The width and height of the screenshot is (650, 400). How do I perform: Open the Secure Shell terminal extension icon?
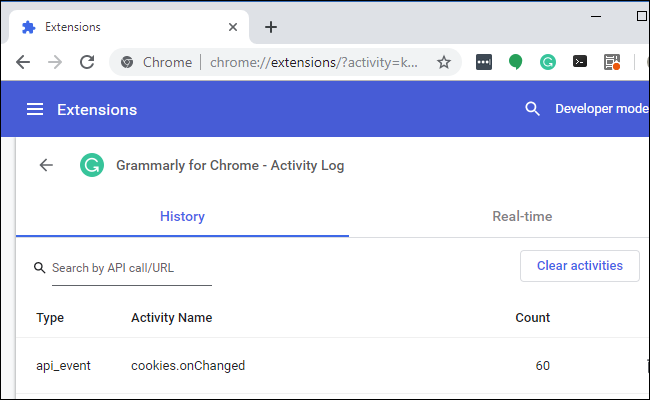[x=579, y=62]
